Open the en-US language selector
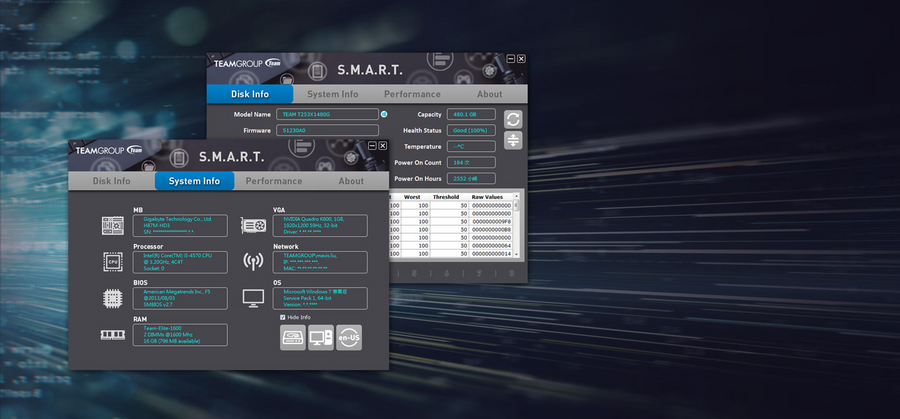 coord(349,337)
